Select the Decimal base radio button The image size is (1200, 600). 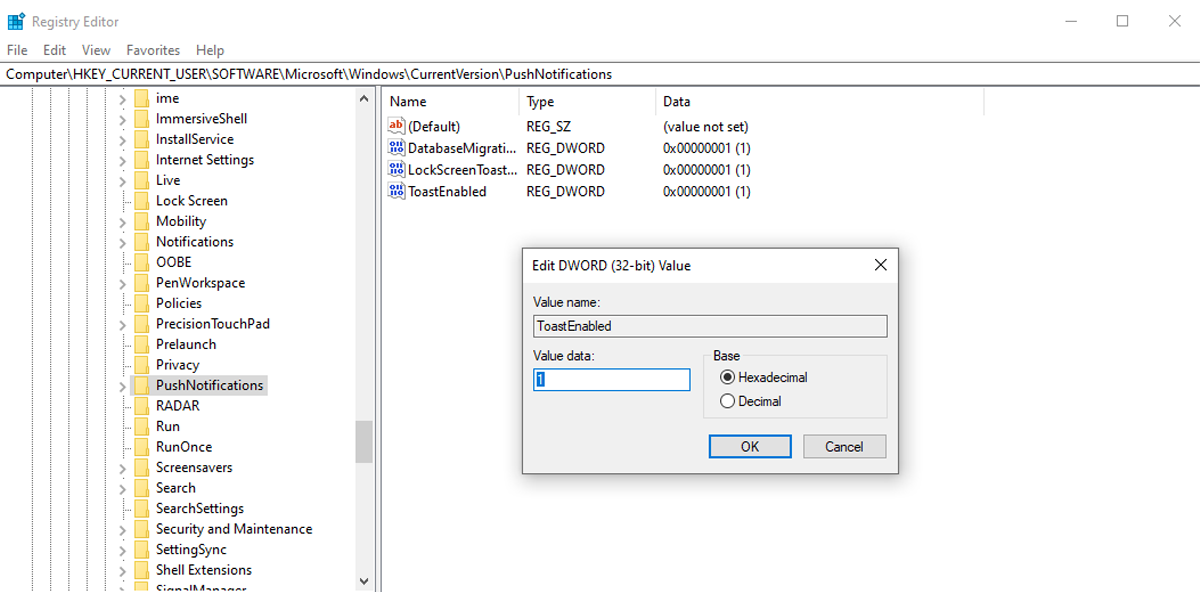[x=727, y=401]
